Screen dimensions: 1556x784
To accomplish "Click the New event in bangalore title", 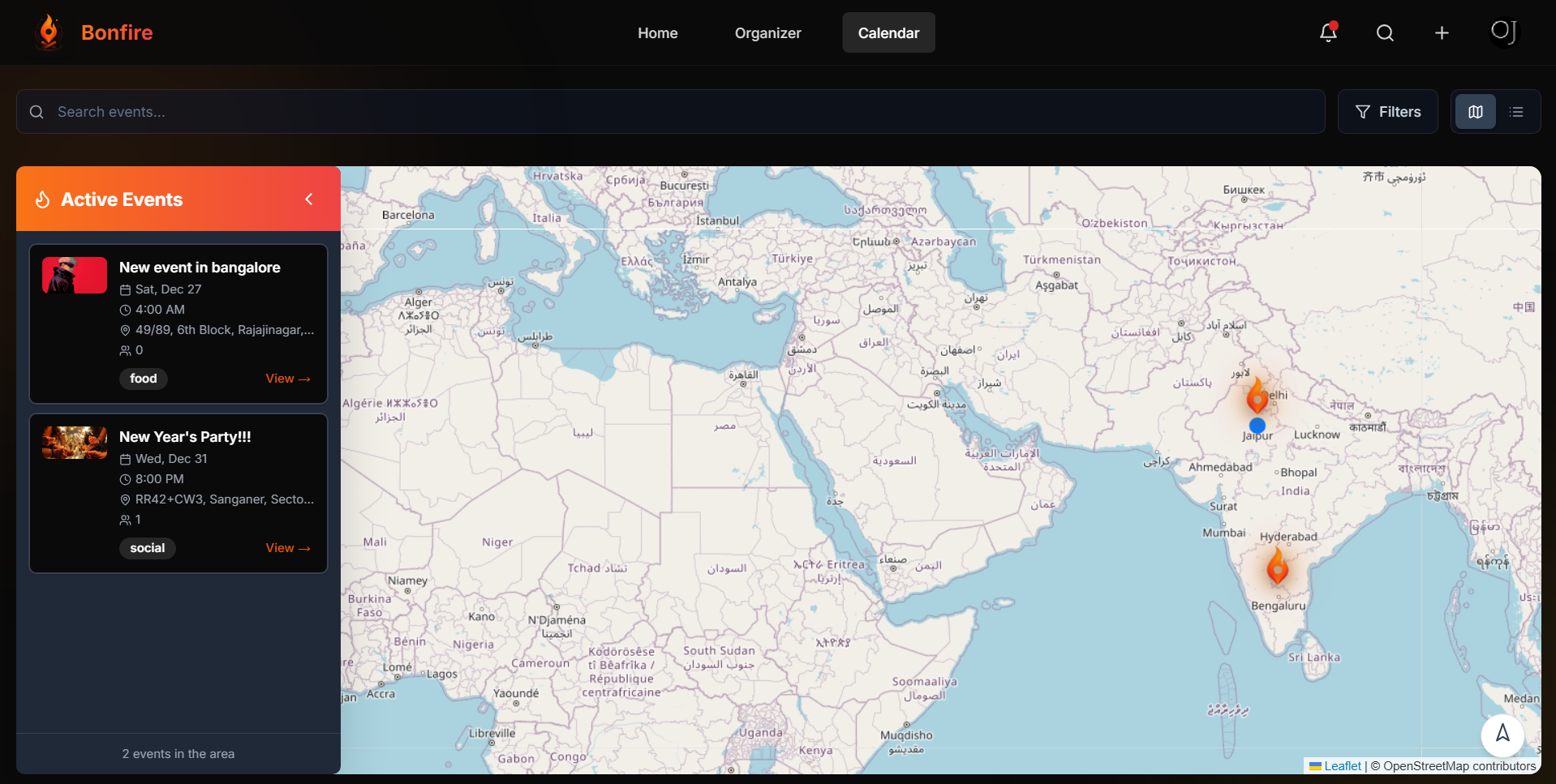I will [200, 268].
